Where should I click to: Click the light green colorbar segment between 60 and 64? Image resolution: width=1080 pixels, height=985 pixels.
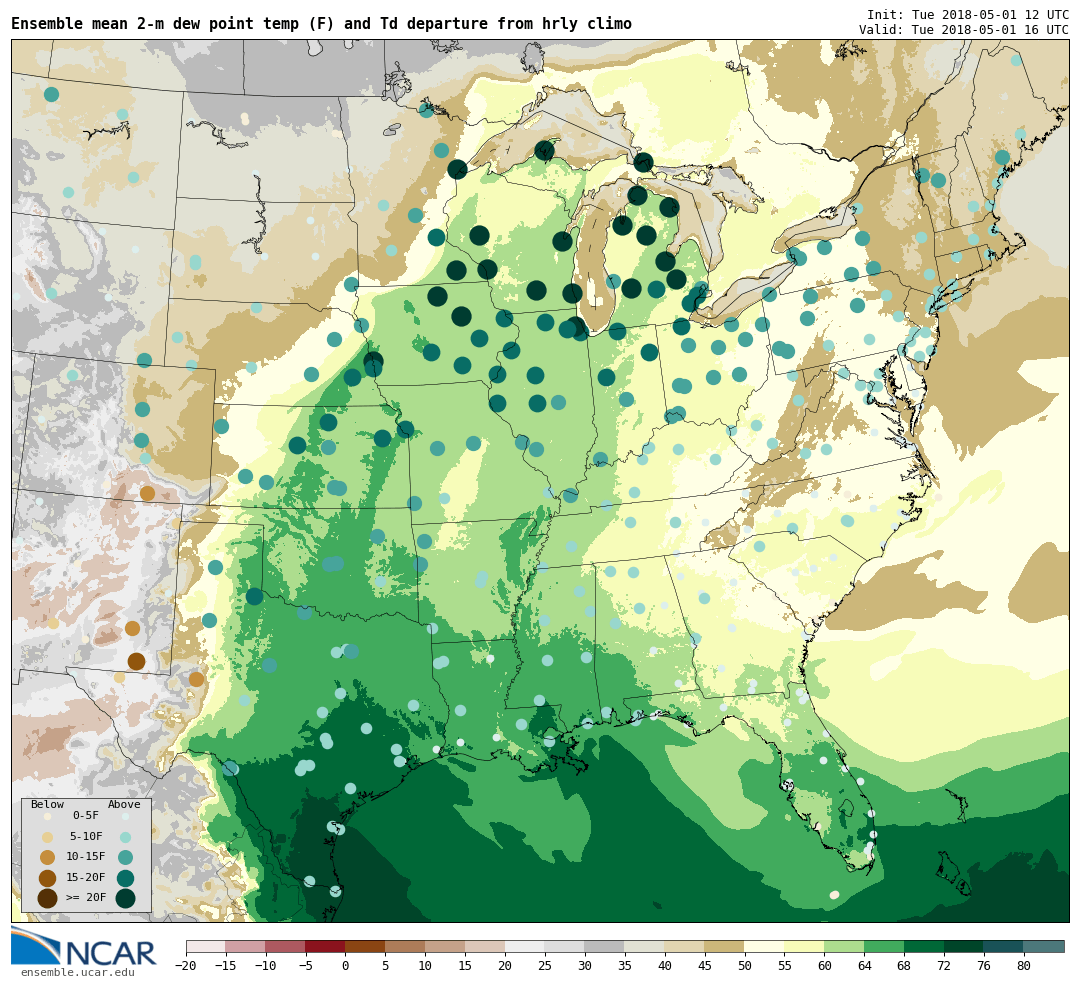[x=845, y=946]
